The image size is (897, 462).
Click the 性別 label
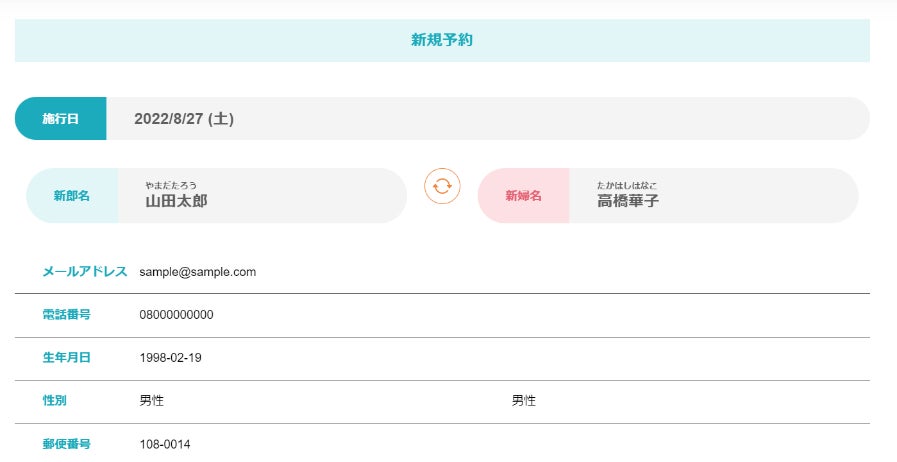pos(54,401)
